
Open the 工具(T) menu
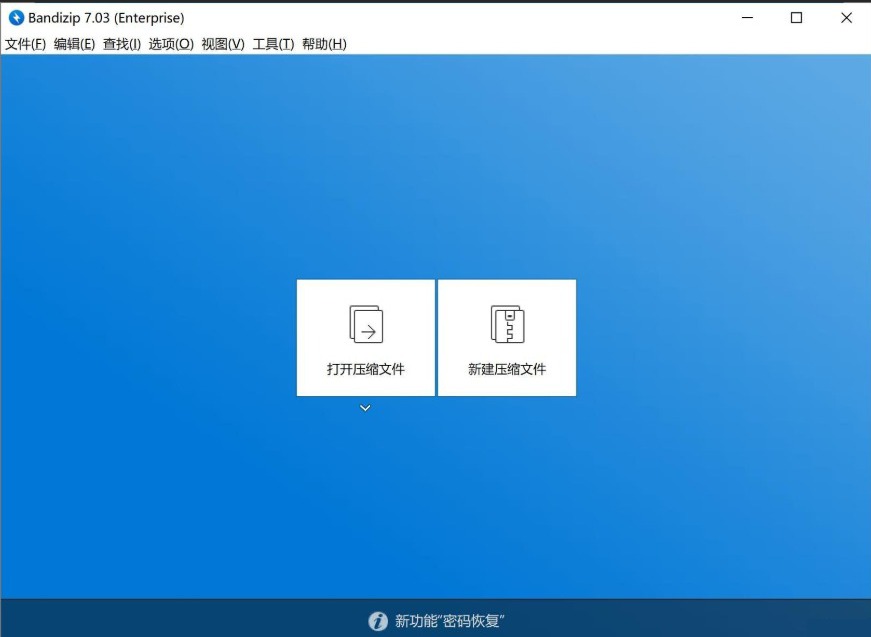point(273,44)
